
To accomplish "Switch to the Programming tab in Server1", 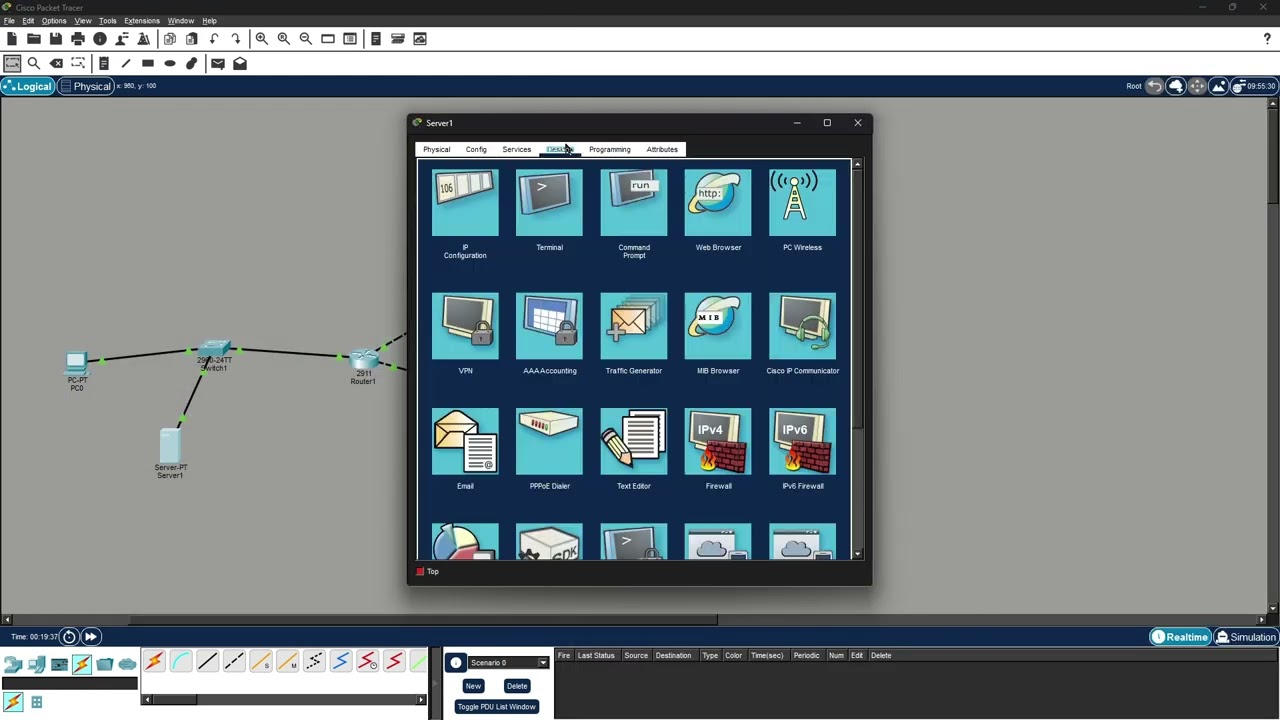I will tap(610, 149).
